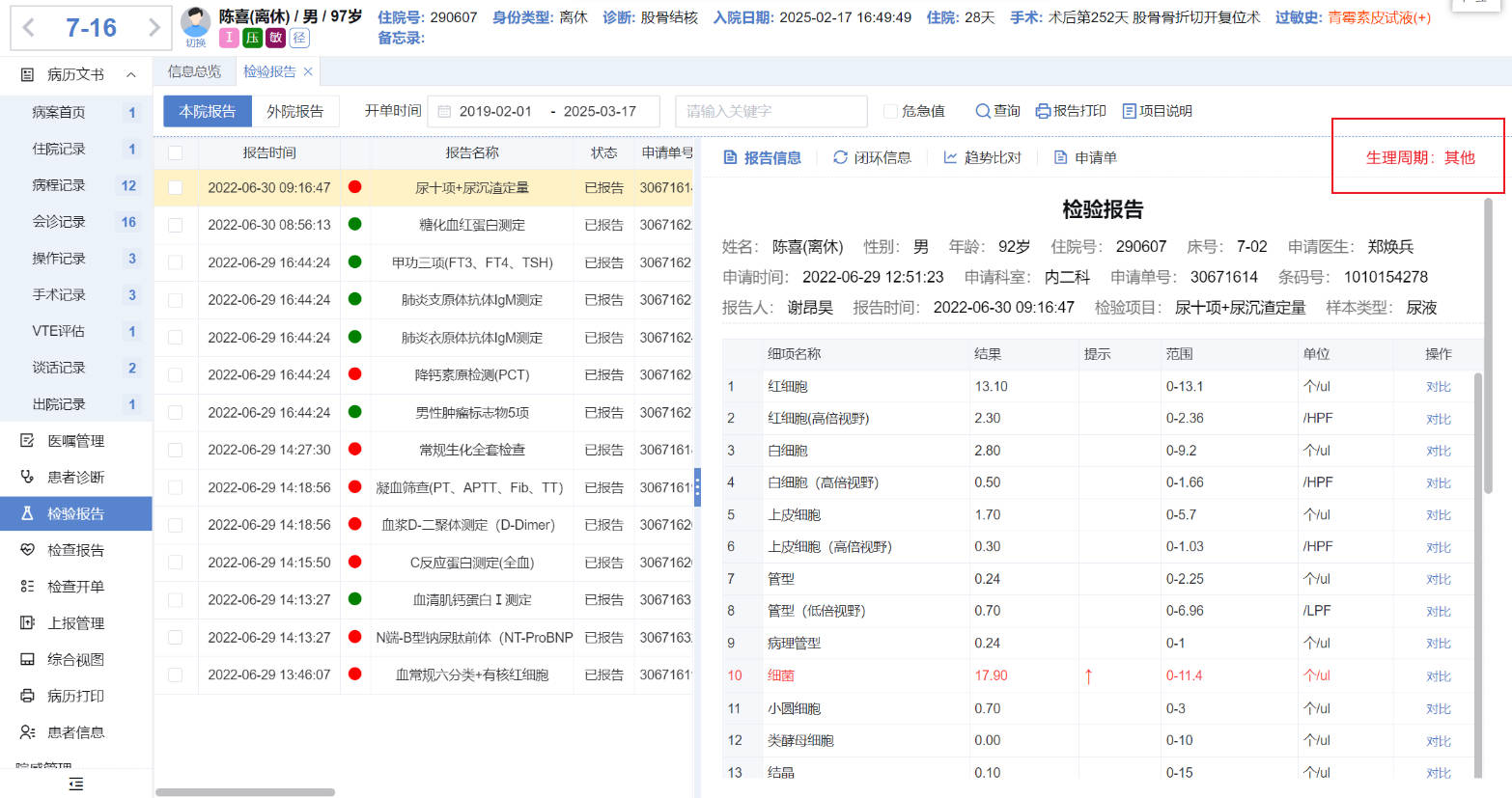Screen dimensions: 1512x798
Task: Click the green '压' patient badge
Action: click(x=252, y=38)
